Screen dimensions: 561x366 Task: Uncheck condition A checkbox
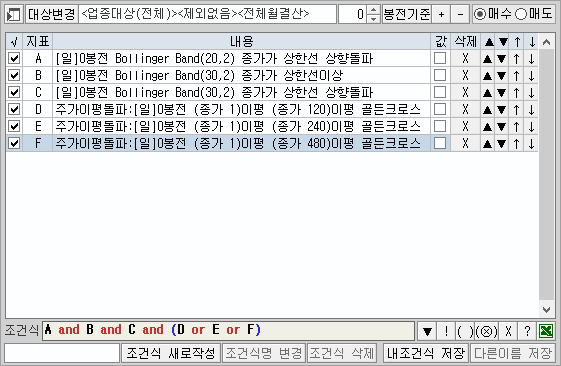pyautogui.click(x=14, y=58)
